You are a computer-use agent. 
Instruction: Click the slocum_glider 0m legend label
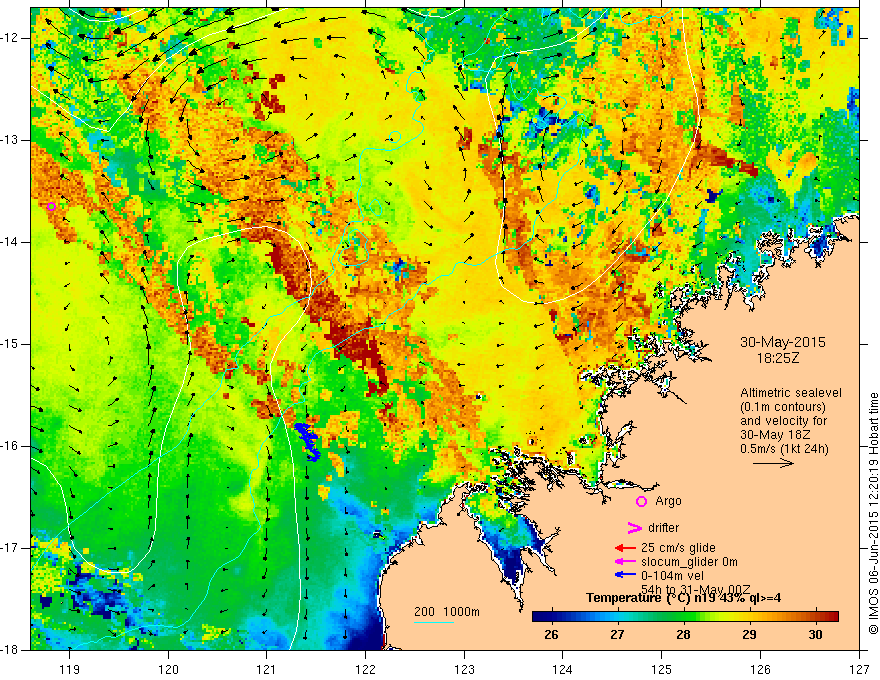tap(689, 562)
